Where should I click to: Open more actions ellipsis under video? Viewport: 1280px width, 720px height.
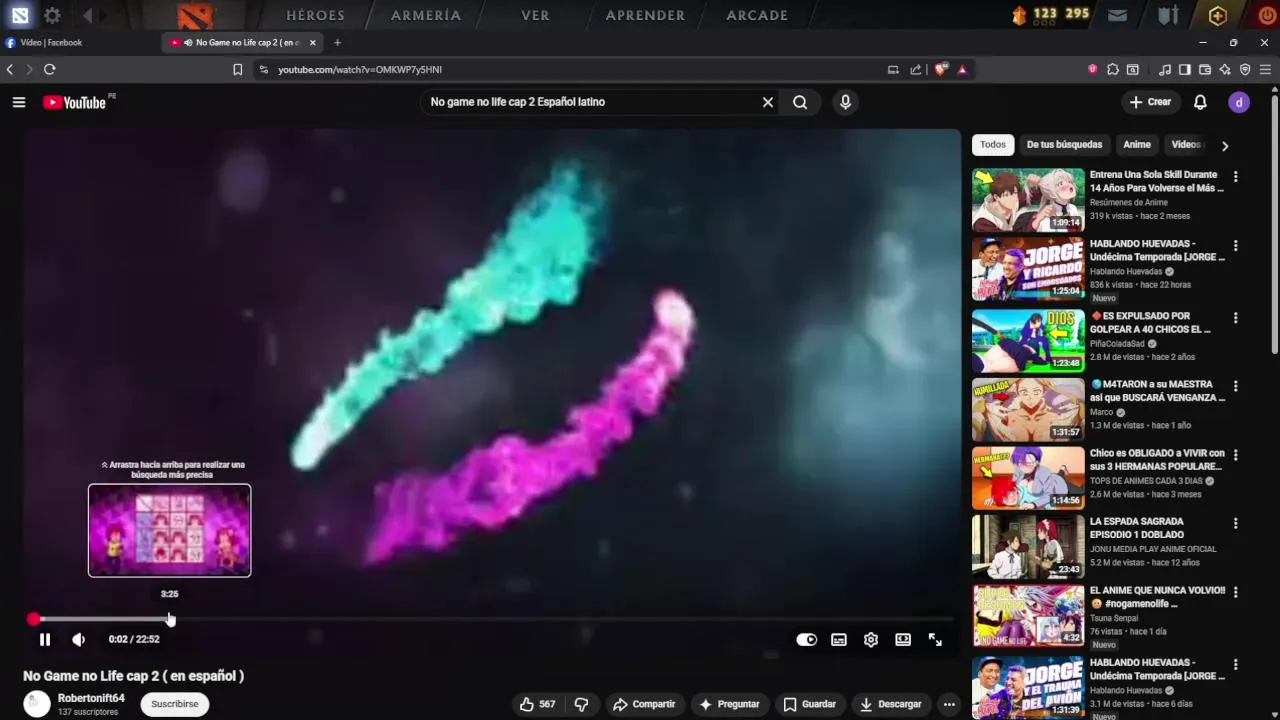point(949,704)
